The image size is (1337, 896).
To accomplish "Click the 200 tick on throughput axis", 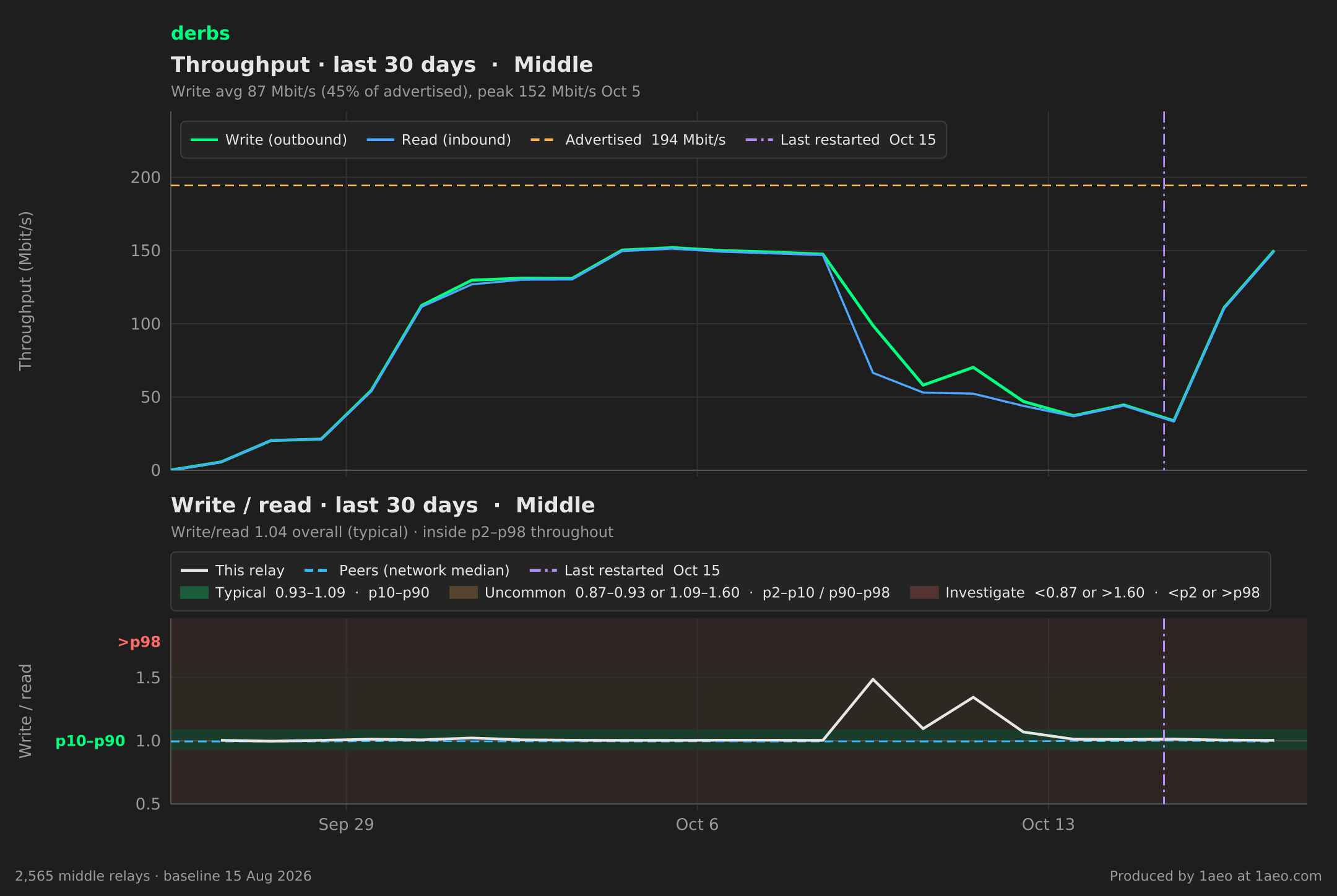I will [x=145, y=178].
